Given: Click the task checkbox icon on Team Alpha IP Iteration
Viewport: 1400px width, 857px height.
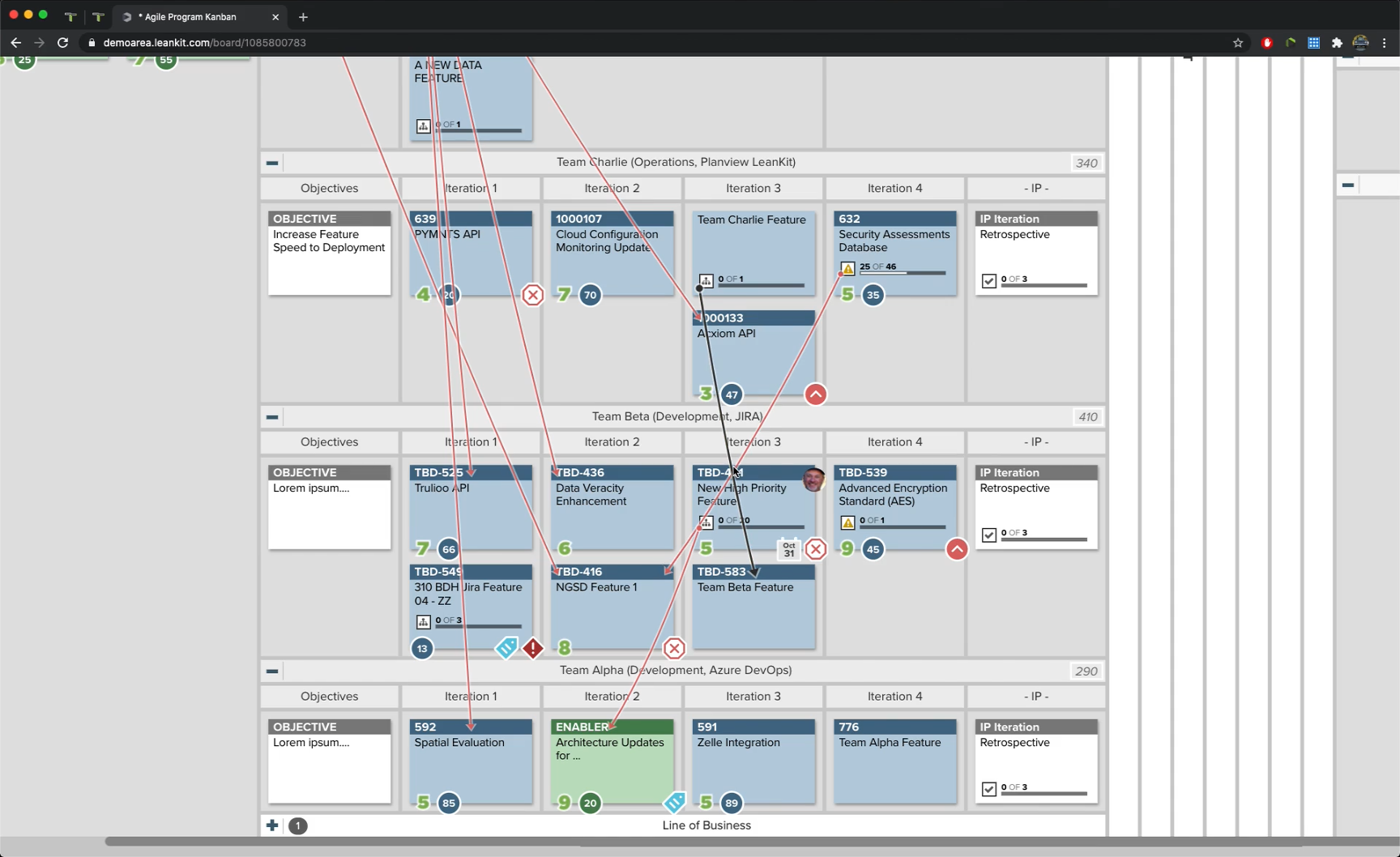Looking at the screenshot, I should pyautogui.click(x=988, y=789).
